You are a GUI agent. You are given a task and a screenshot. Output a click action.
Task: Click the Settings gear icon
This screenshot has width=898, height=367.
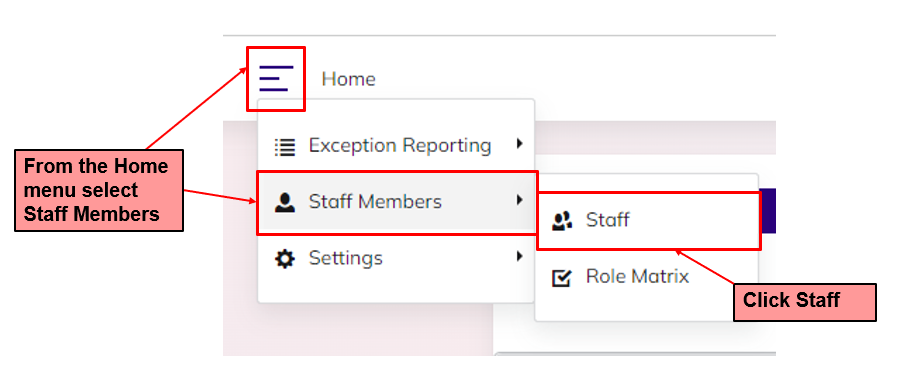tap(285, 259)
